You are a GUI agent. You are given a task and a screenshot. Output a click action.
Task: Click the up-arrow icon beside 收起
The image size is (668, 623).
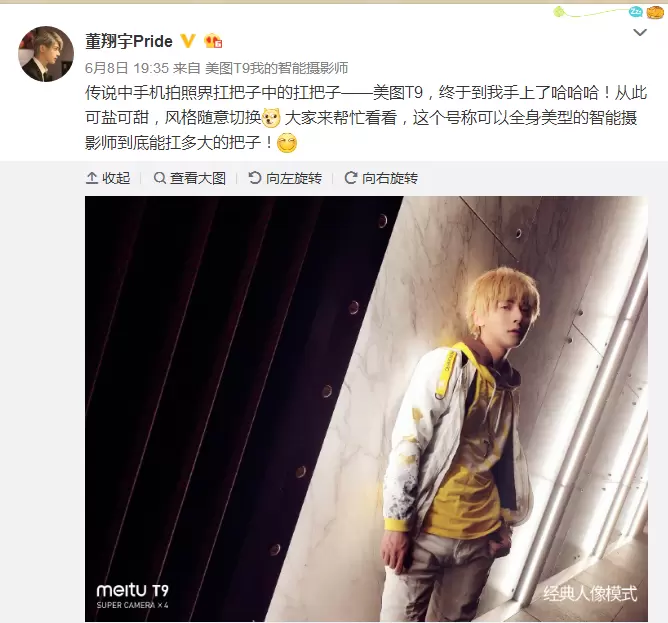[x=92, y=178]
